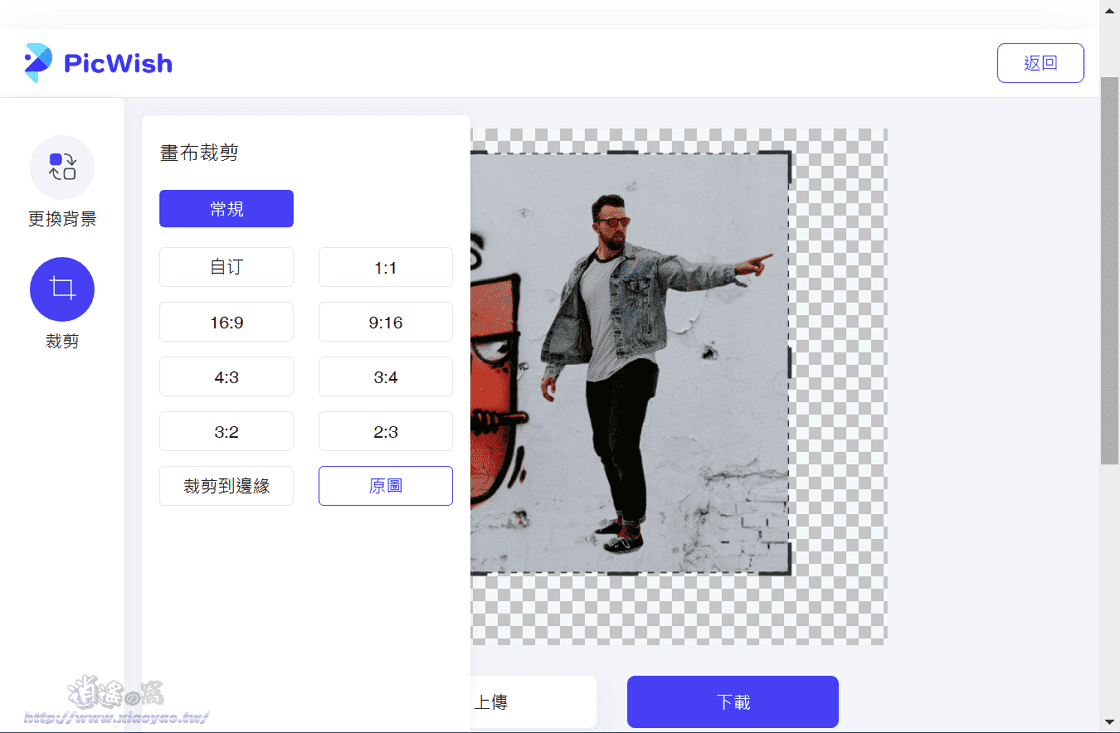Click the 返回 return button
This screenshot has height=733, width=1120.
1040,62
